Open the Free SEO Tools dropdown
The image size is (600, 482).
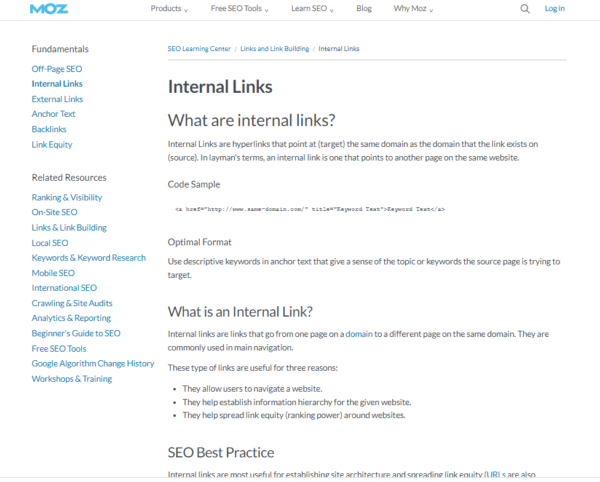pos(242,9)
